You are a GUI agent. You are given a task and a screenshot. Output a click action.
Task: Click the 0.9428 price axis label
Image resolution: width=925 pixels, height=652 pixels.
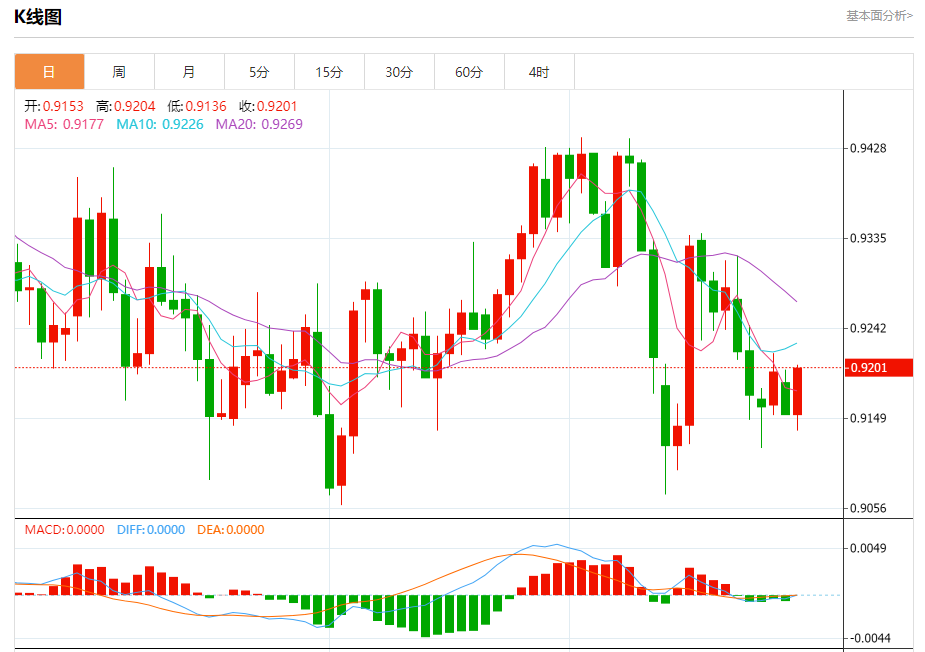868,148
